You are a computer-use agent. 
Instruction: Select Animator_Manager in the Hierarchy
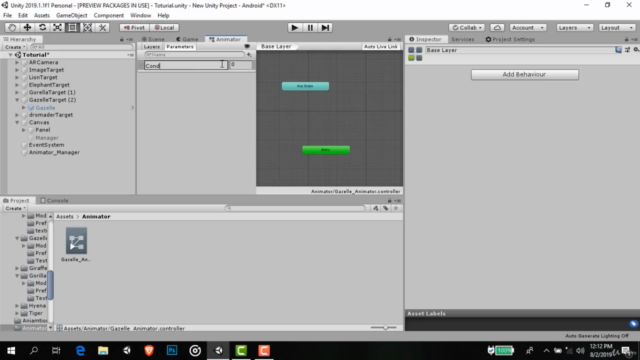[x=54, y=152]
